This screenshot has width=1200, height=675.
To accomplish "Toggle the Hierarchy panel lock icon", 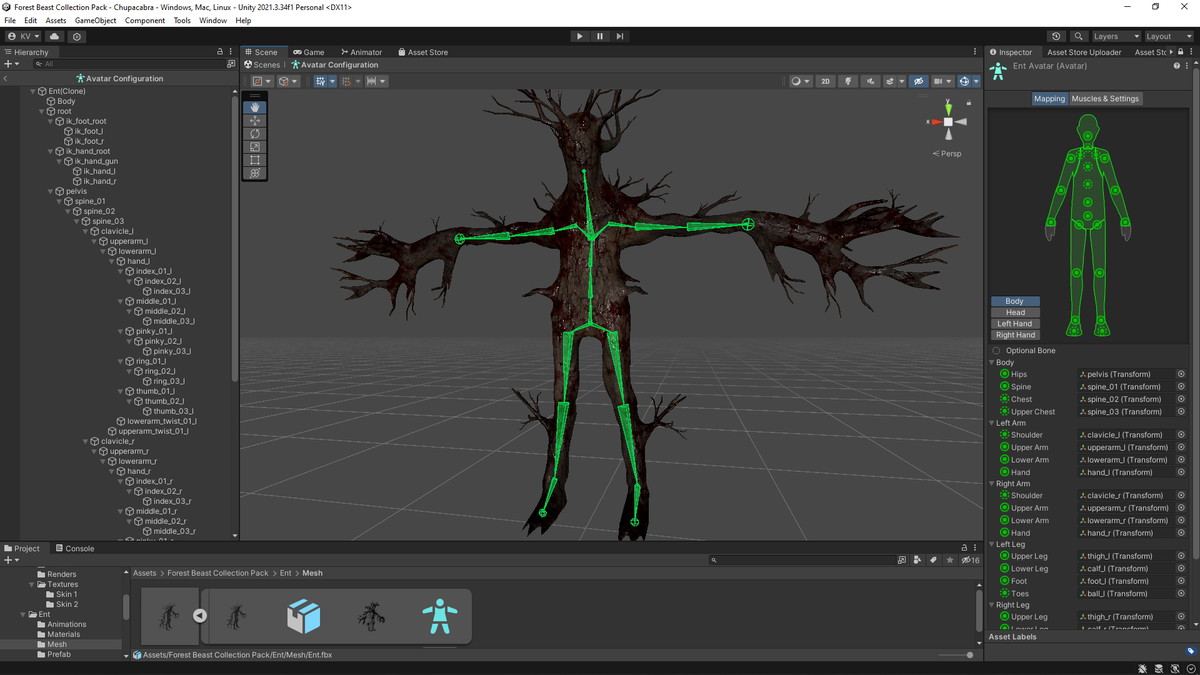I will point(220,52).
